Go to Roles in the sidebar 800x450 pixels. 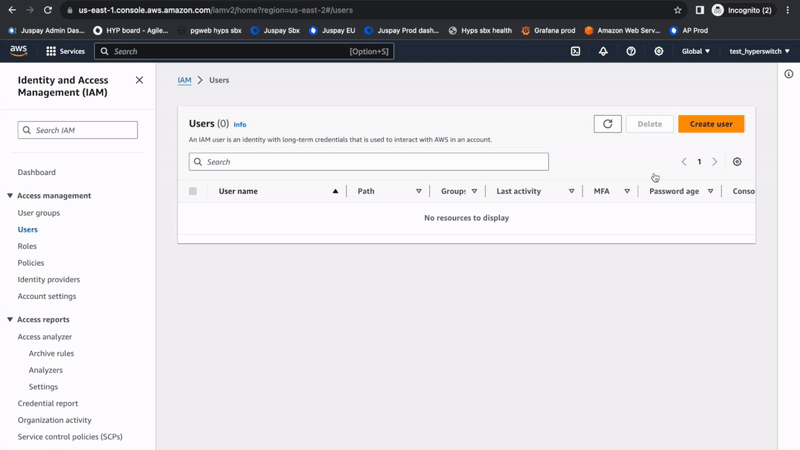(x=27, y=246)
